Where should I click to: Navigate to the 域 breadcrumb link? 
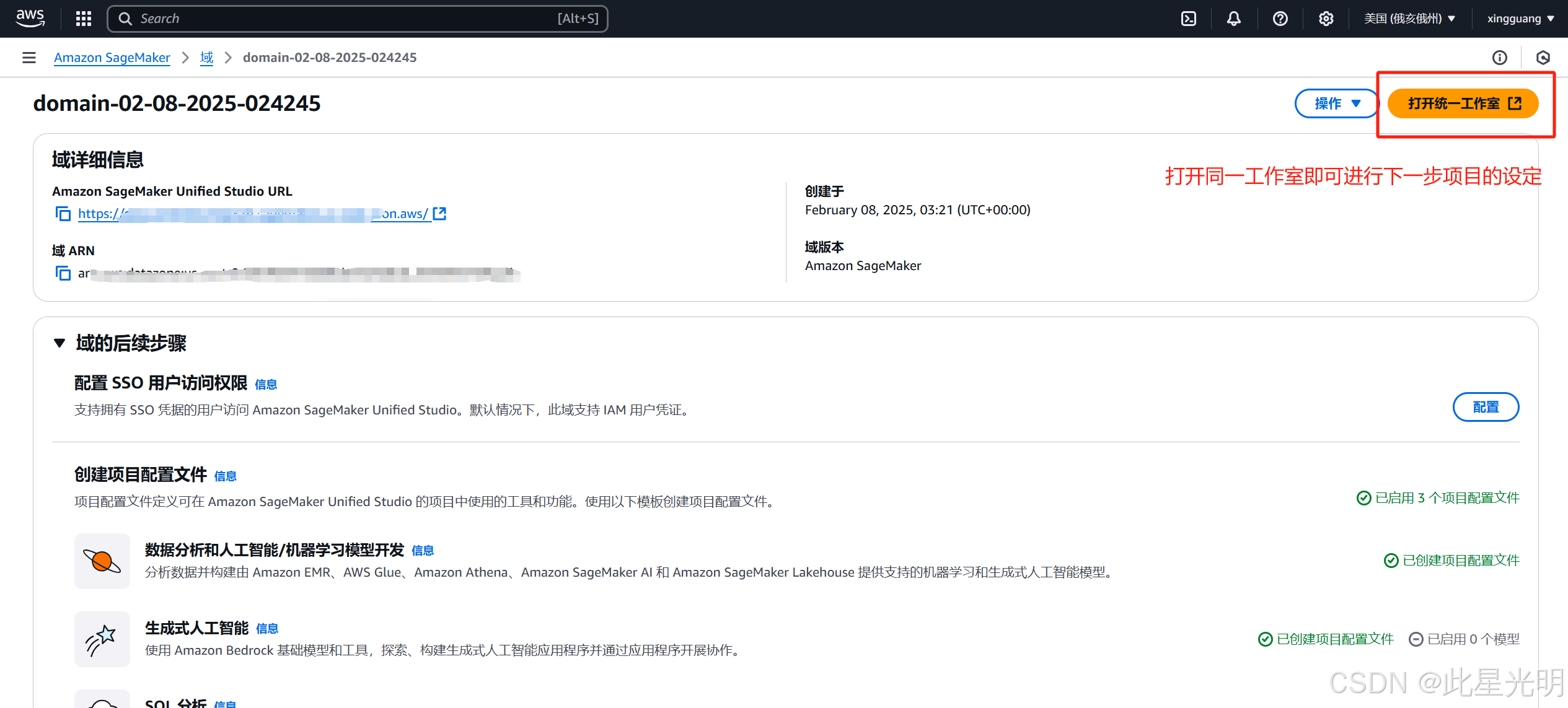206,58
